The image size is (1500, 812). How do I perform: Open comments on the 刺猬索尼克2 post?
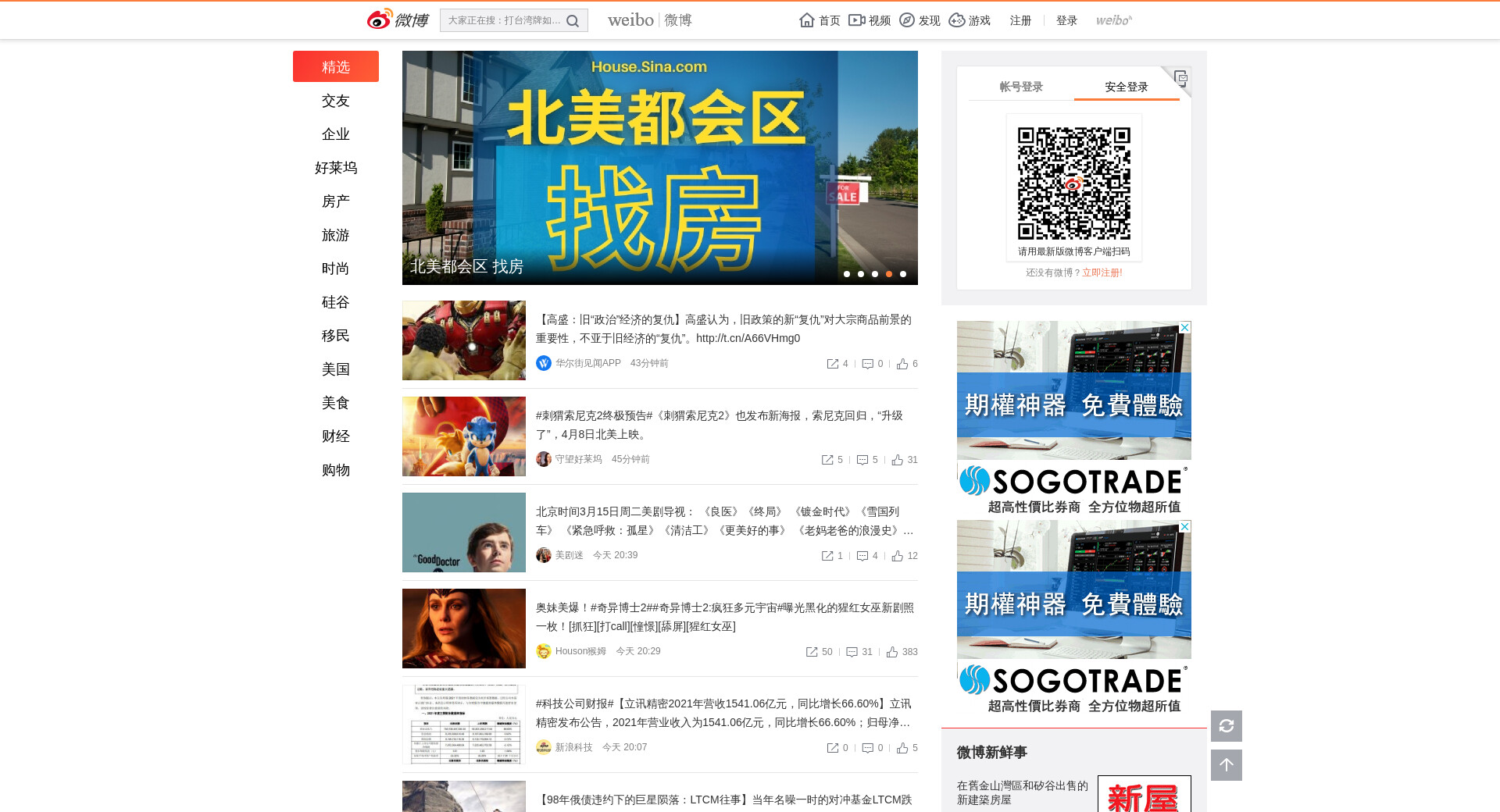862,460
